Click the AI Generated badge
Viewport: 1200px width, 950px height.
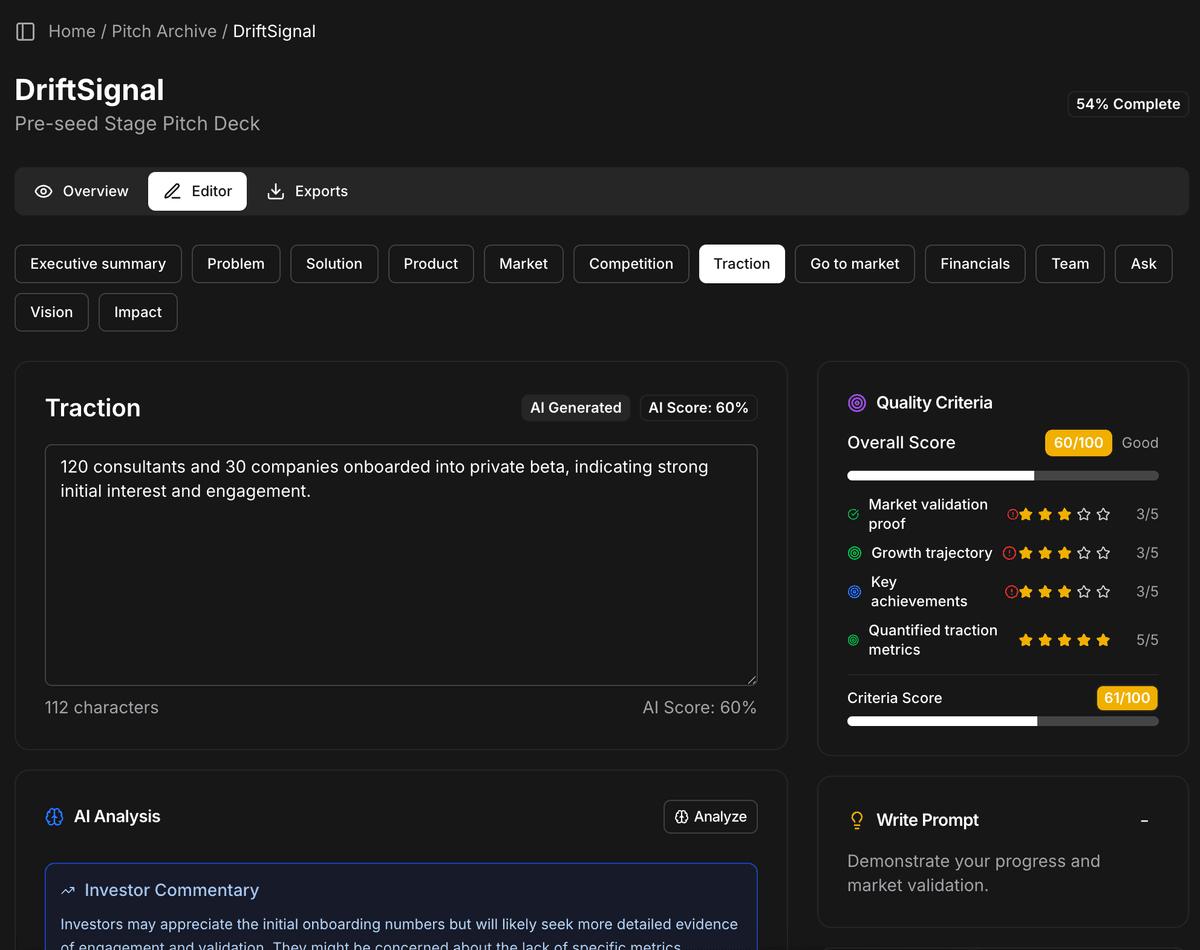pyautogui.click(x=575, y=408)
